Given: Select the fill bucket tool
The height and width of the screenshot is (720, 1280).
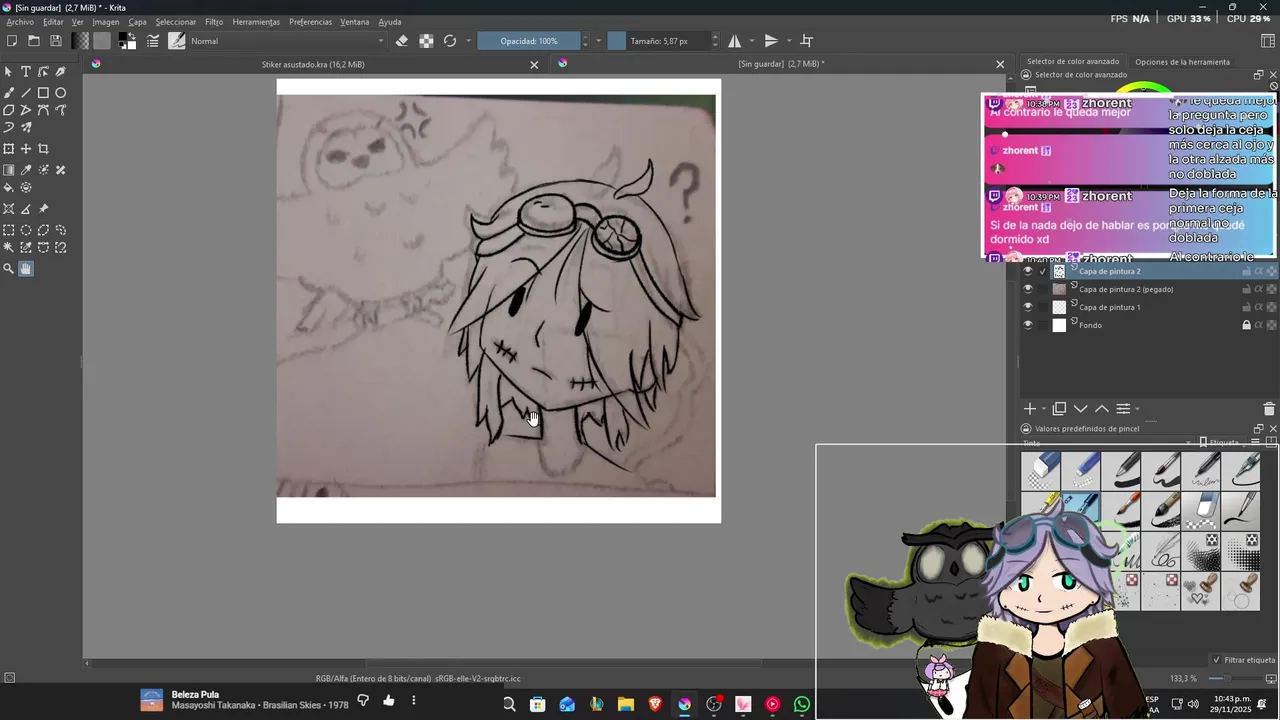Looking at the screenshot, I should 9,187.
